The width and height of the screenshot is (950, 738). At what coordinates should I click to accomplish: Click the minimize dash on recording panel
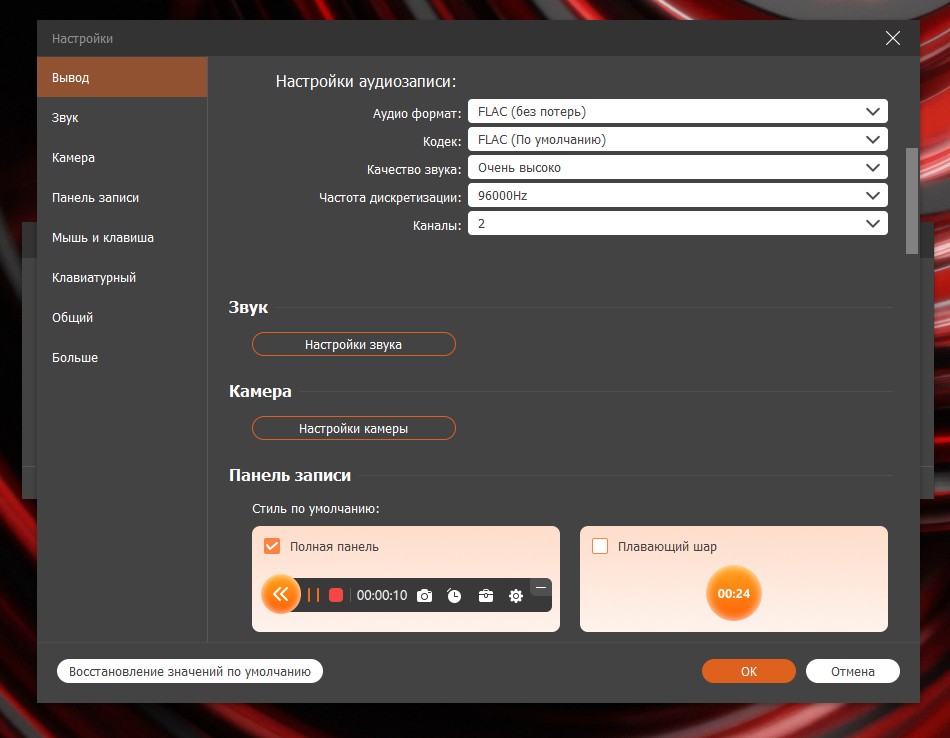(540, 587)
